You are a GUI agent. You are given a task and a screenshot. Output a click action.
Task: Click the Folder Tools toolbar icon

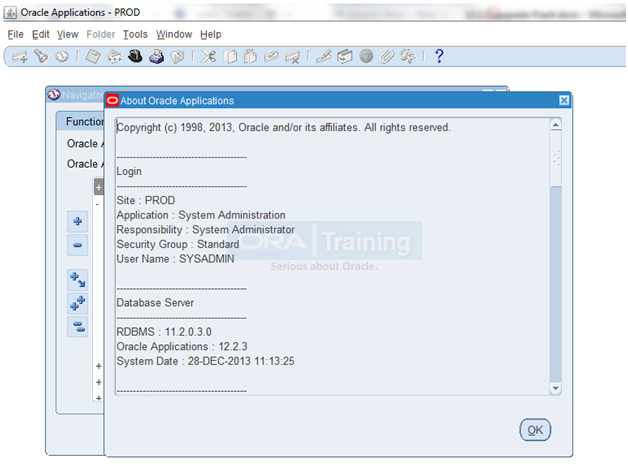408,56
